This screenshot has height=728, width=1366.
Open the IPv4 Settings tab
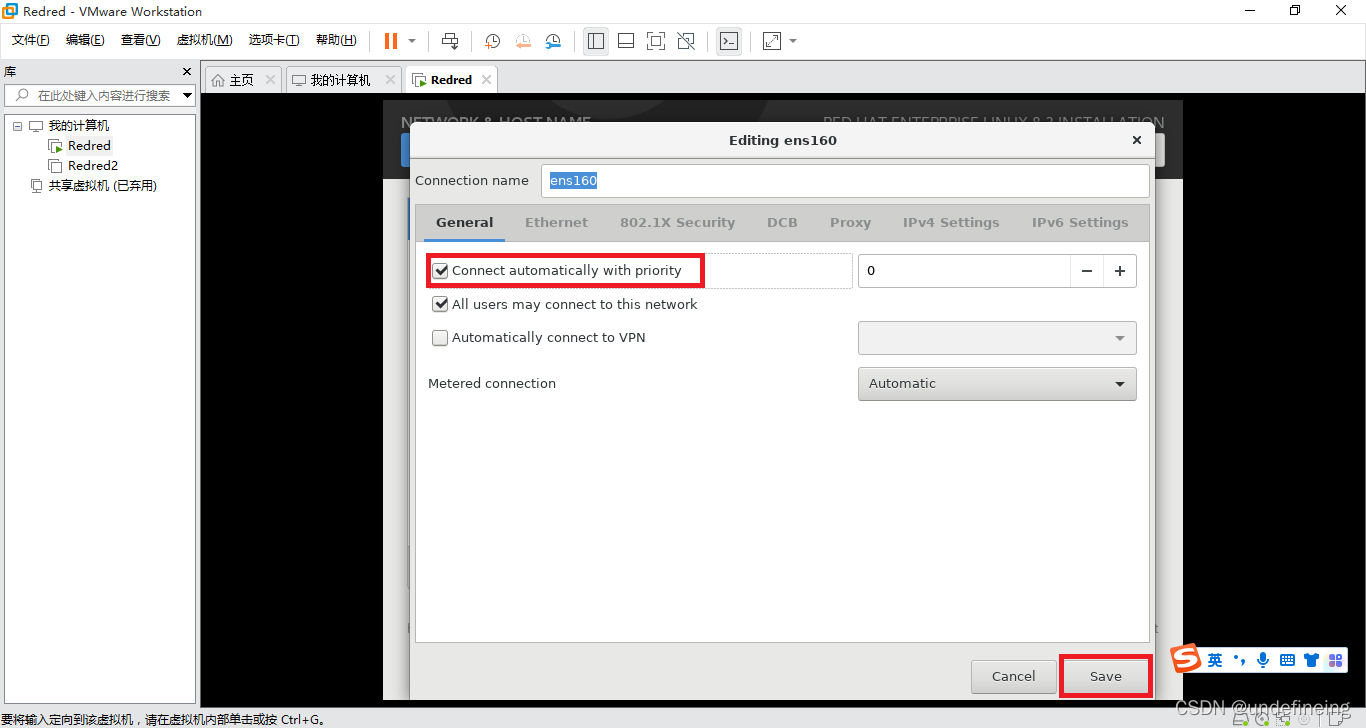pyautogui.click(x=951, y=223)
